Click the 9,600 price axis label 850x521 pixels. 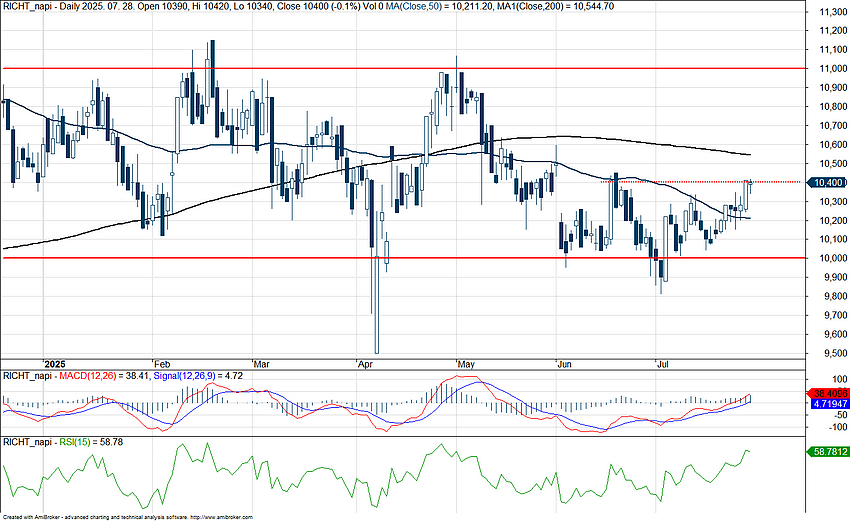(835, 335)
